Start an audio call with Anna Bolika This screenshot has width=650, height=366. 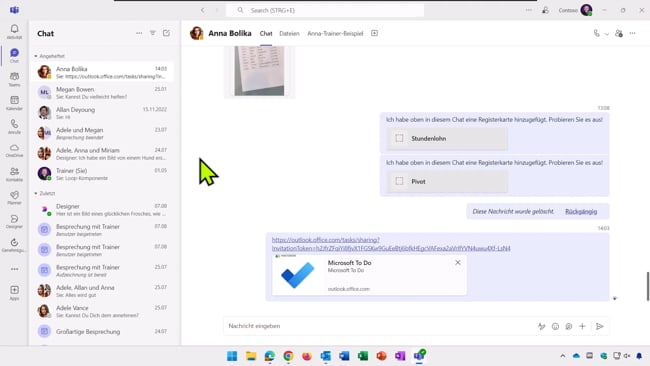[597, 33]
